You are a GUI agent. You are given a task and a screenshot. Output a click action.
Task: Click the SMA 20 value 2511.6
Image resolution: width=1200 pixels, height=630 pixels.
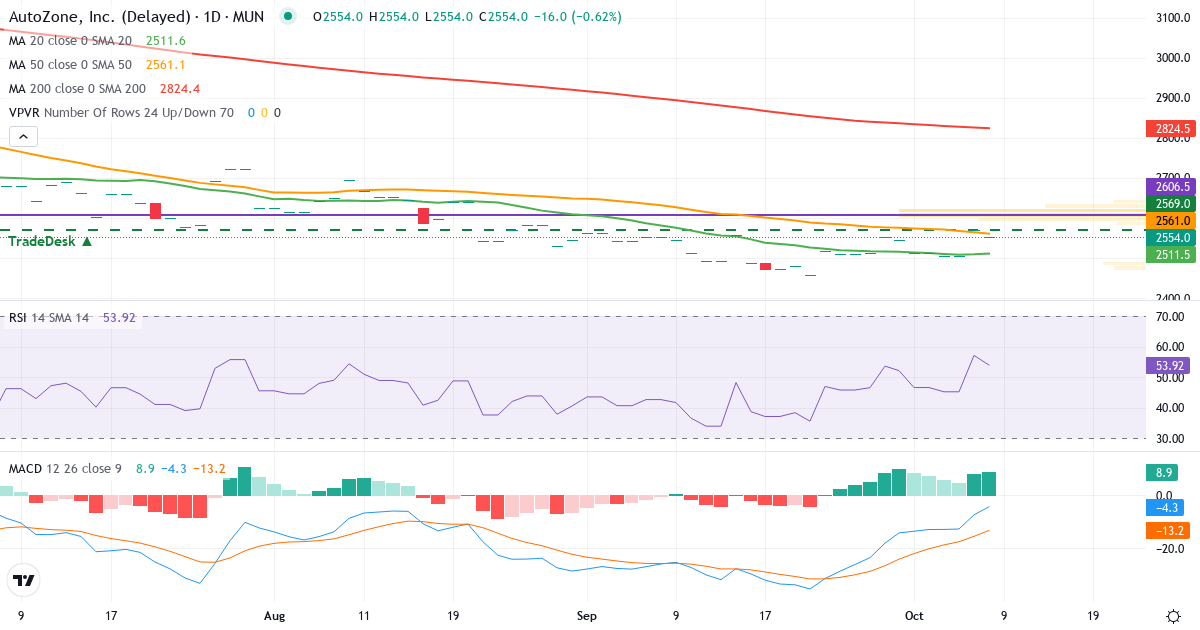[x=166, y=41]
